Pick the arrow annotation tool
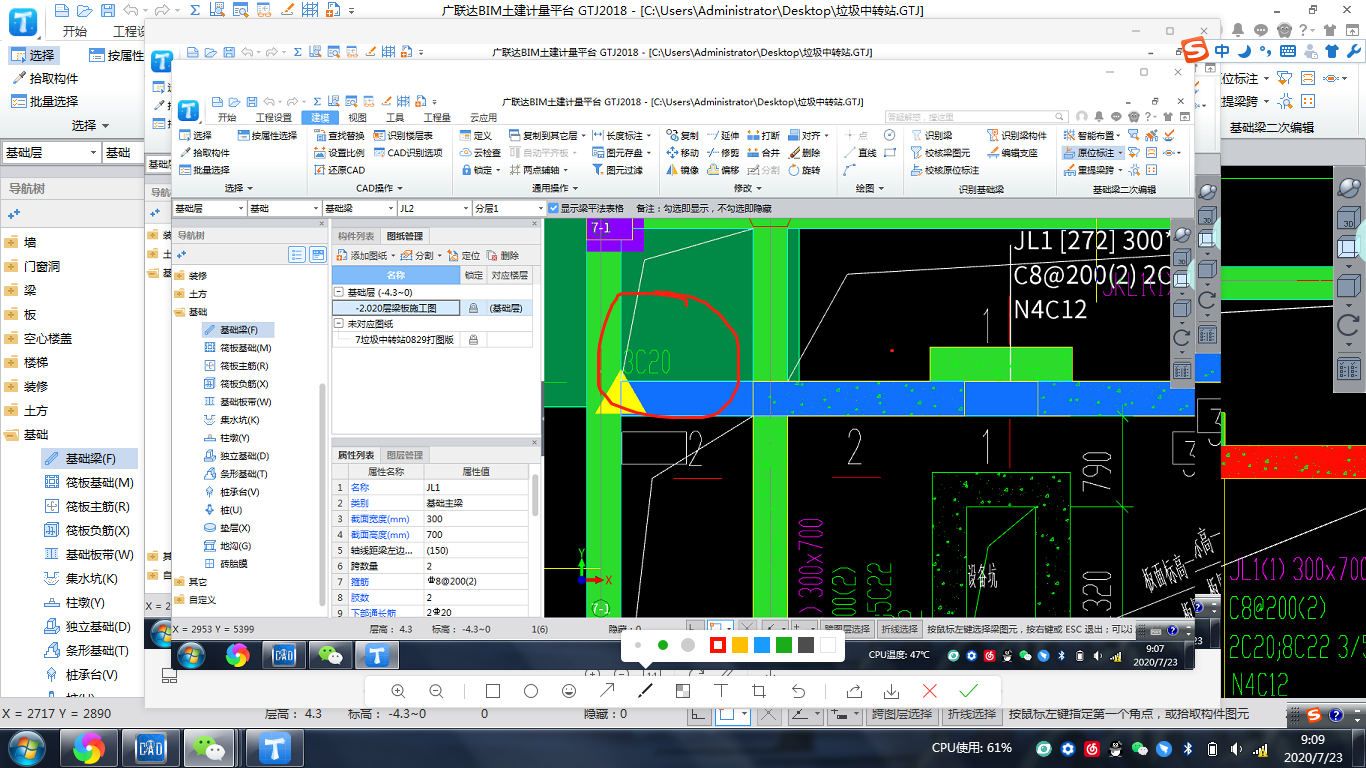The height and width of the screenshot is (768, 1366). 607,691
